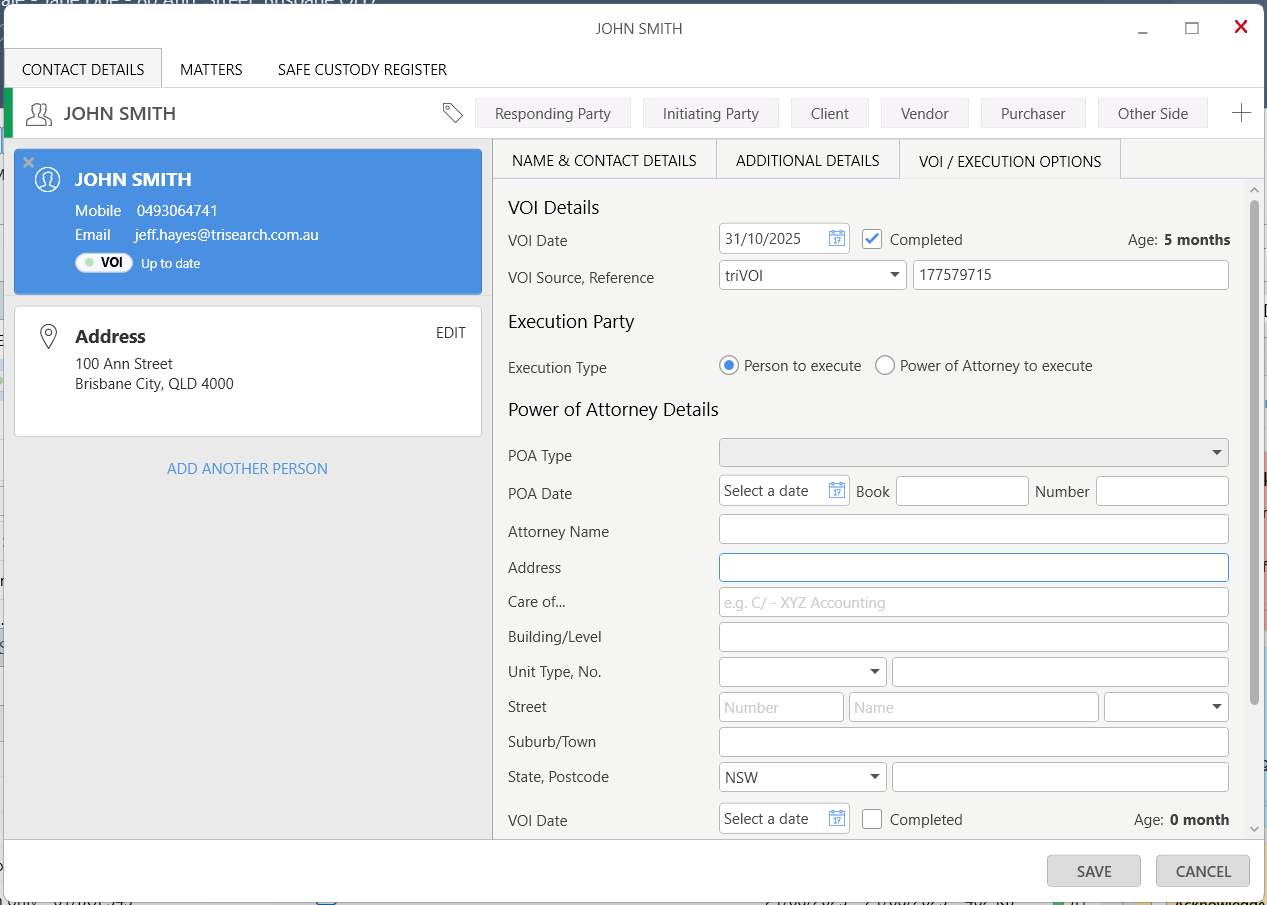Screen dimensions: 1267x905
Task: Click the person icon on John Smith card
Action: pyautogui.click(x=47, y=180)
